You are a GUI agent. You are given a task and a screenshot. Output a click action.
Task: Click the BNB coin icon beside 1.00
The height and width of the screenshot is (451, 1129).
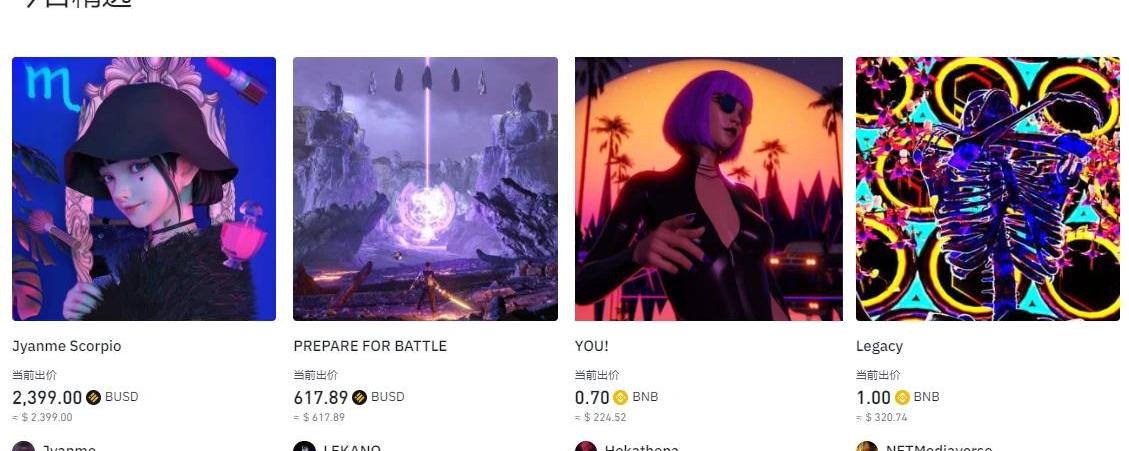coord(902,397)
